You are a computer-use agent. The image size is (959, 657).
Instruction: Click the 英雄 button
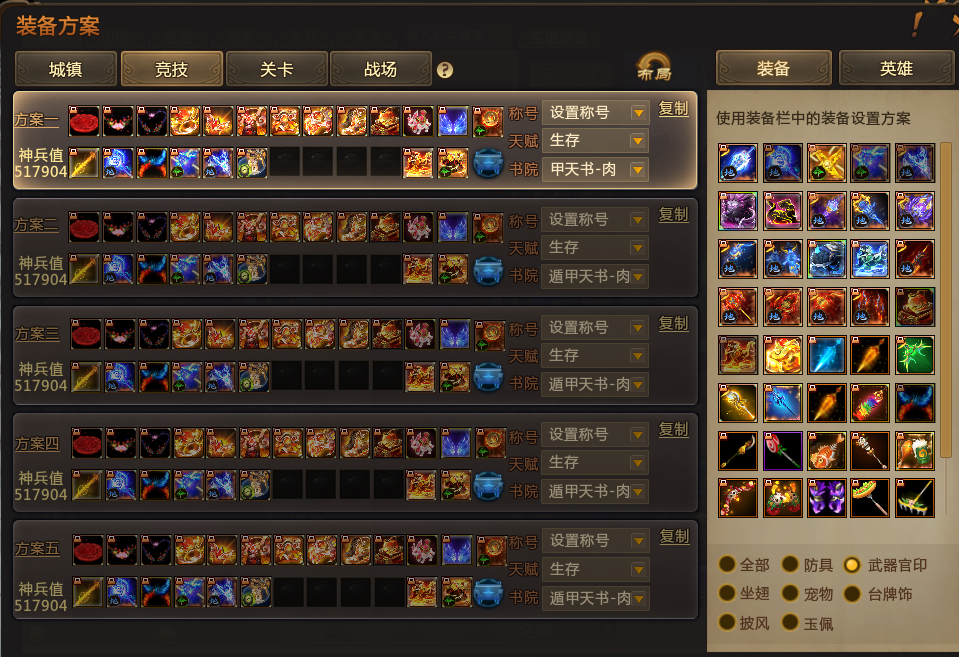(896, 68)
